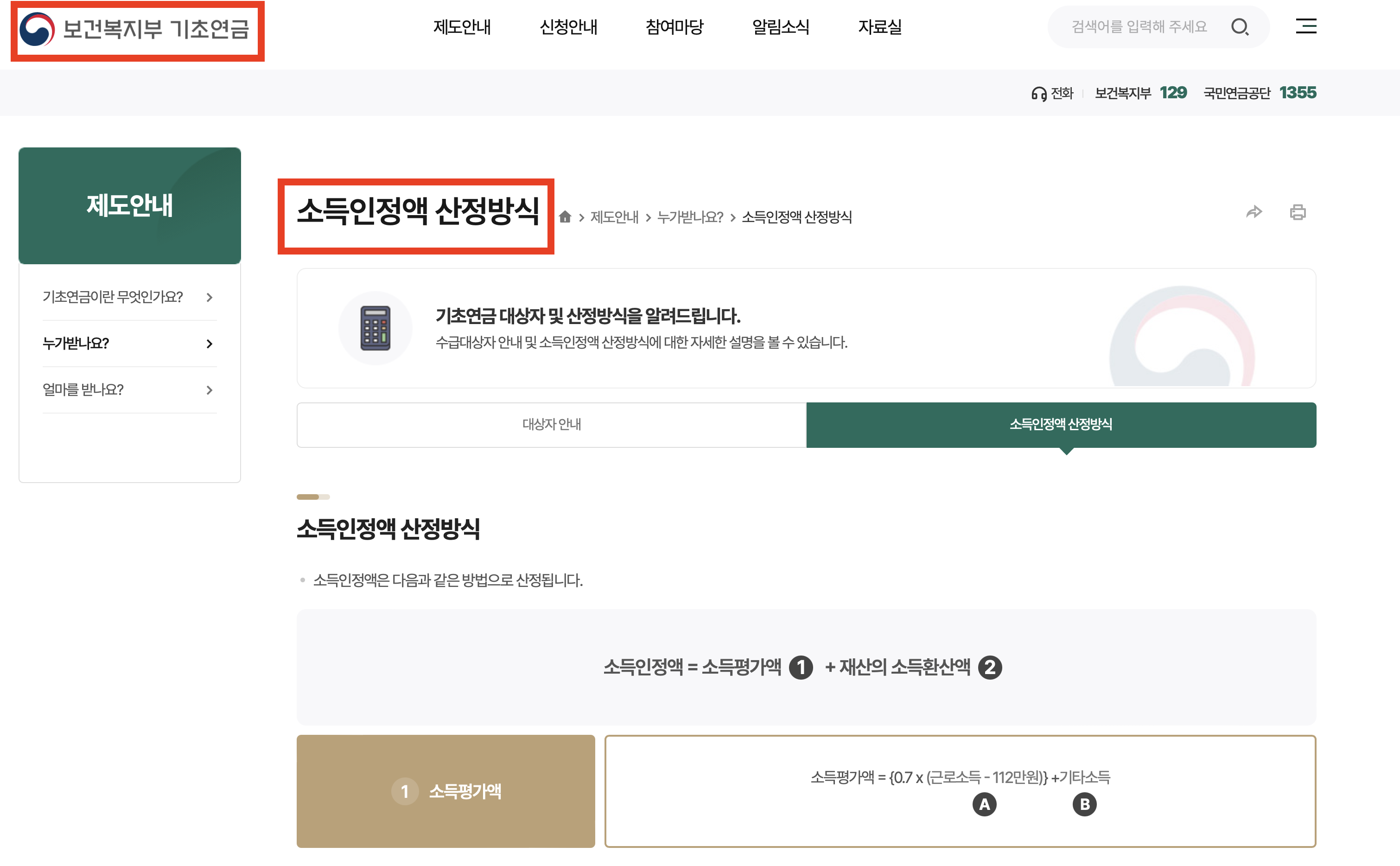Click the search text input field

[x=1139, y=27]
